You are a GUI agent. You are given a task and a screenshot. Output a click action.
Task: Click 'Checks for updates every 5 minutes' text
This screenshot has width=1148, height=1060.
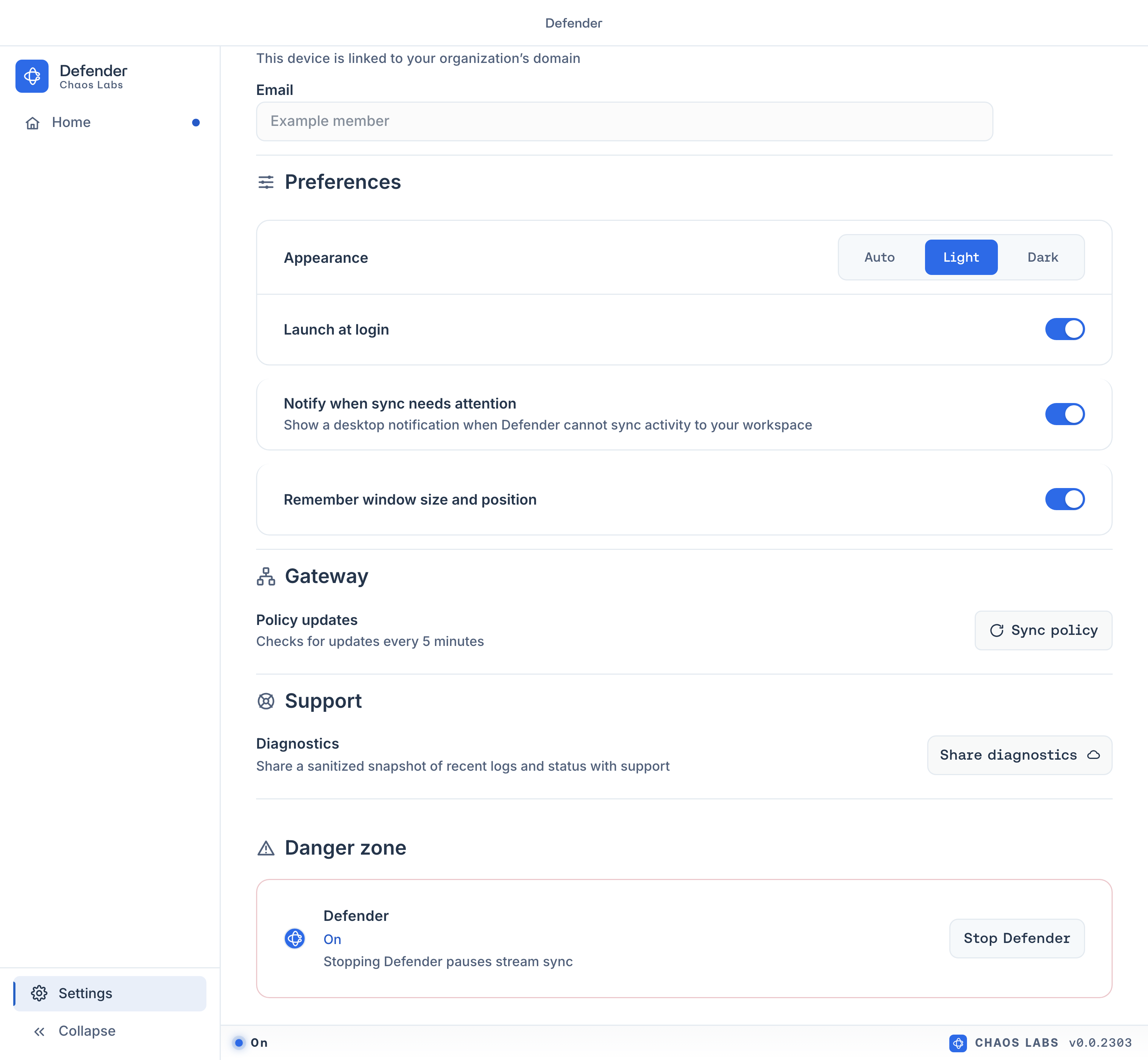tap(370, 641)
